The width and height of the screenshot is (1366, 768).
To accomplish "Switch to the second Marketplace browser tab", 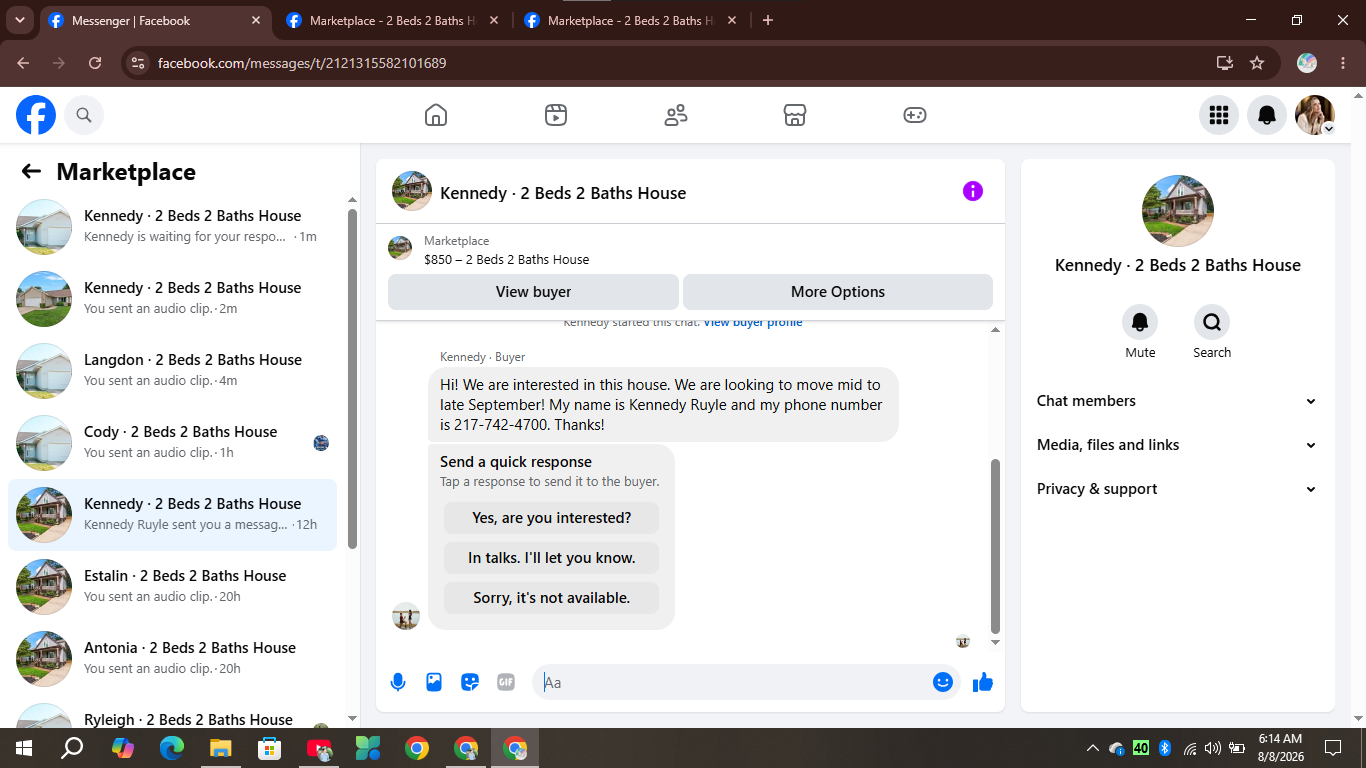I will click(x=392, y=21).
